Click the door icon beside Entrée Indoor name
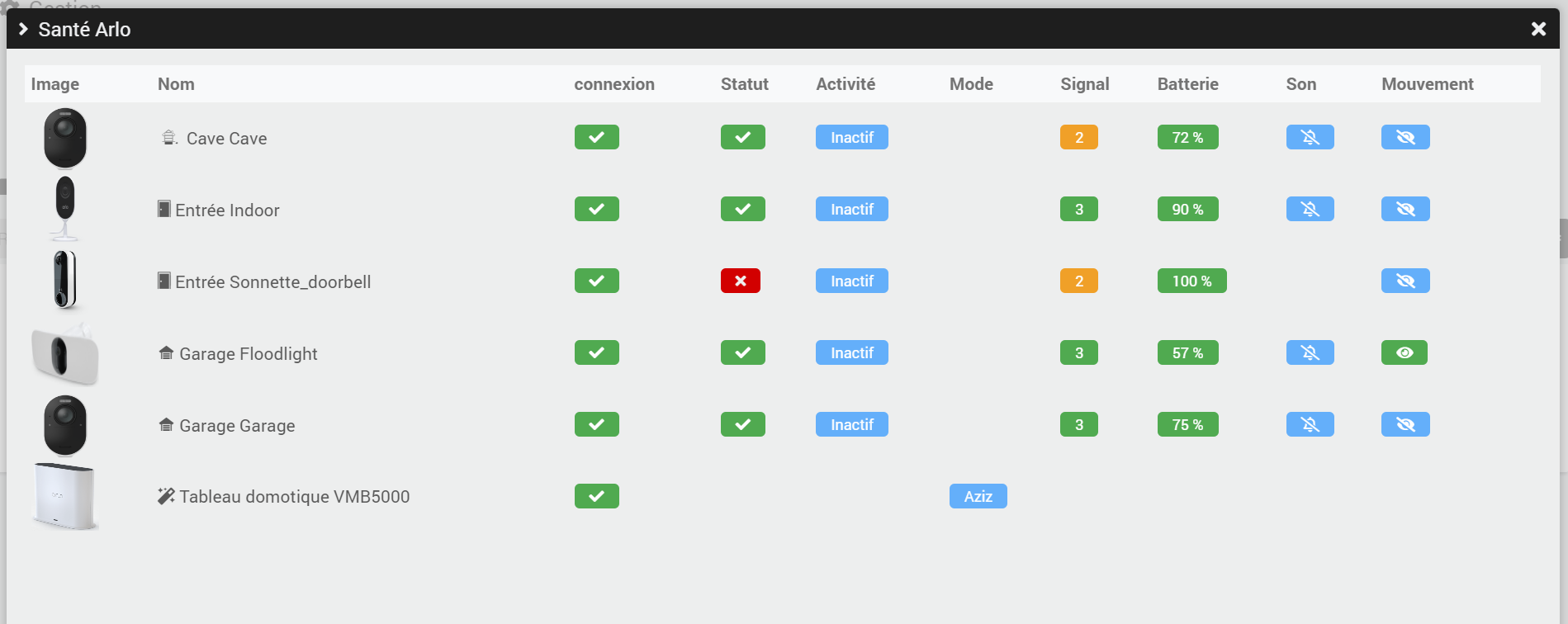Viewport: 1568px width, 624px height. [164, 209]
